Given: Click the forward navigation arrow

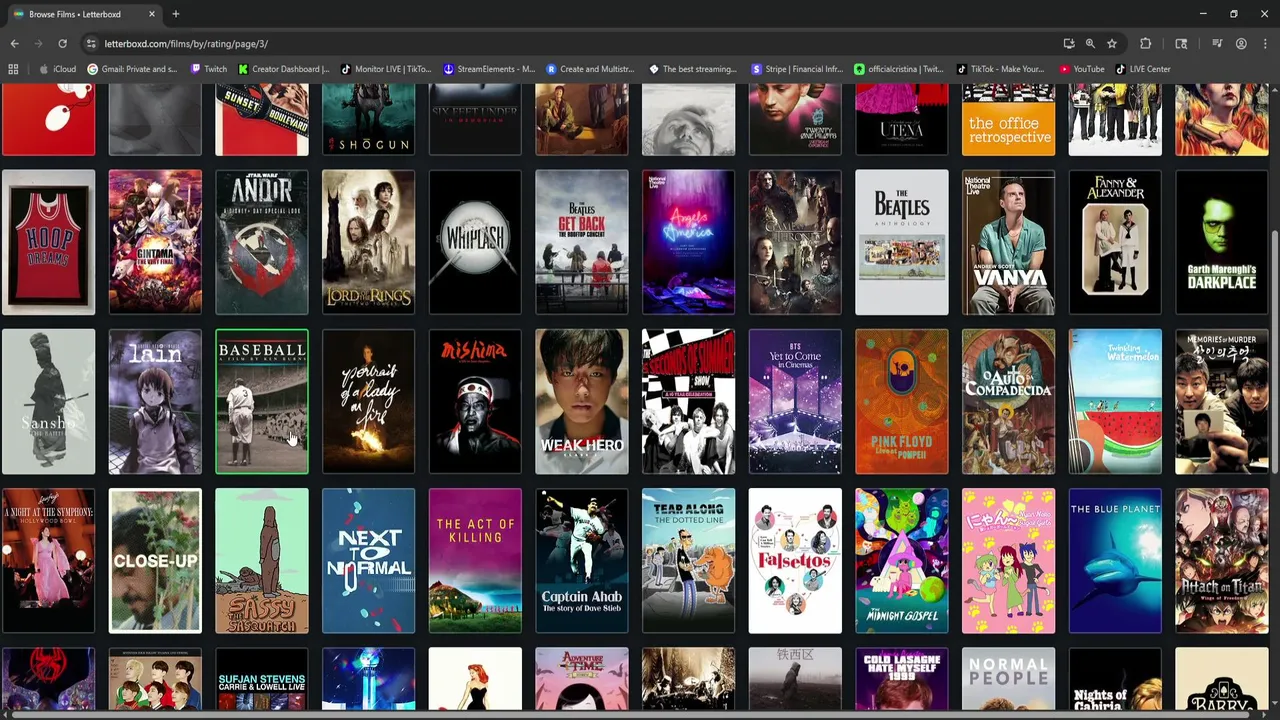Looking at the screenshot, I should coord(38,44).
